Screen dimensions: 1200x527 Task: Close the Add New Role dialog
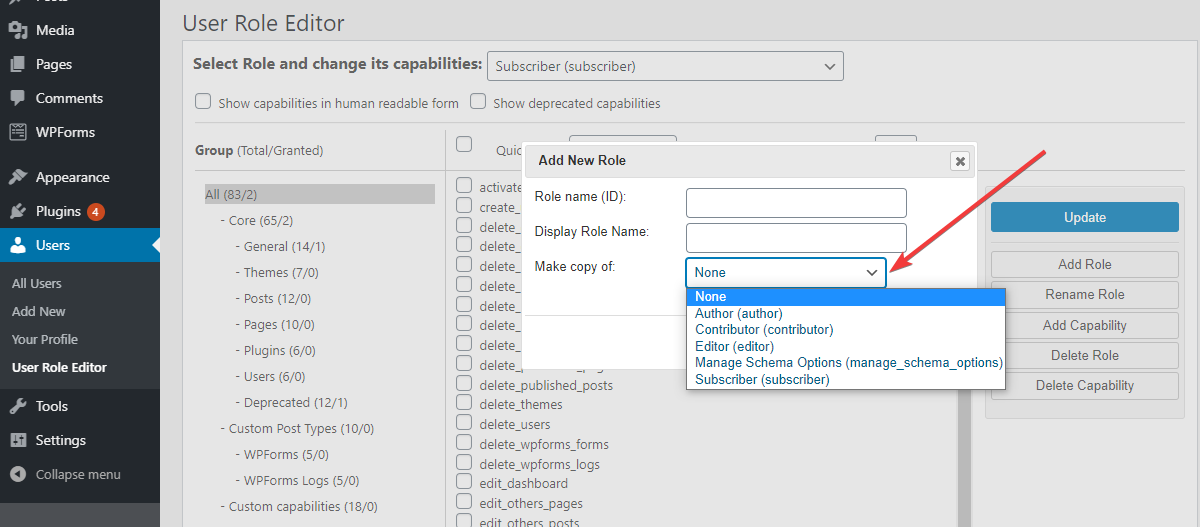959,160
